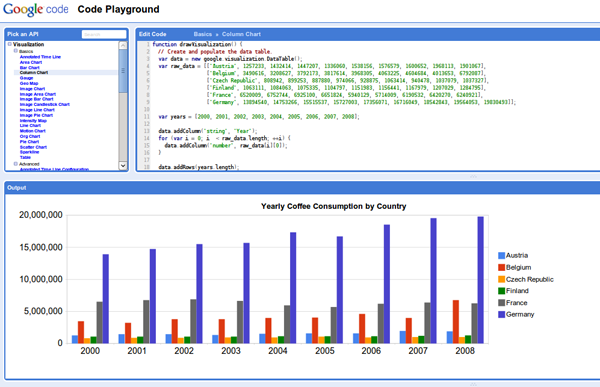Open the Image Candlestick Chart sample

[x=45, y=104]
